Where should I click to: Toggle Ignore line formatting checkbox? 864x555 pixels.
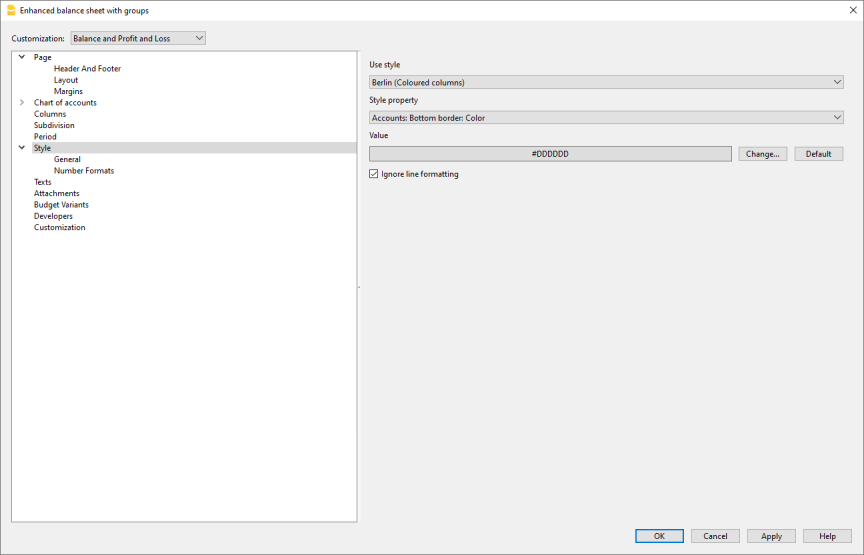[x=375, y=174]
